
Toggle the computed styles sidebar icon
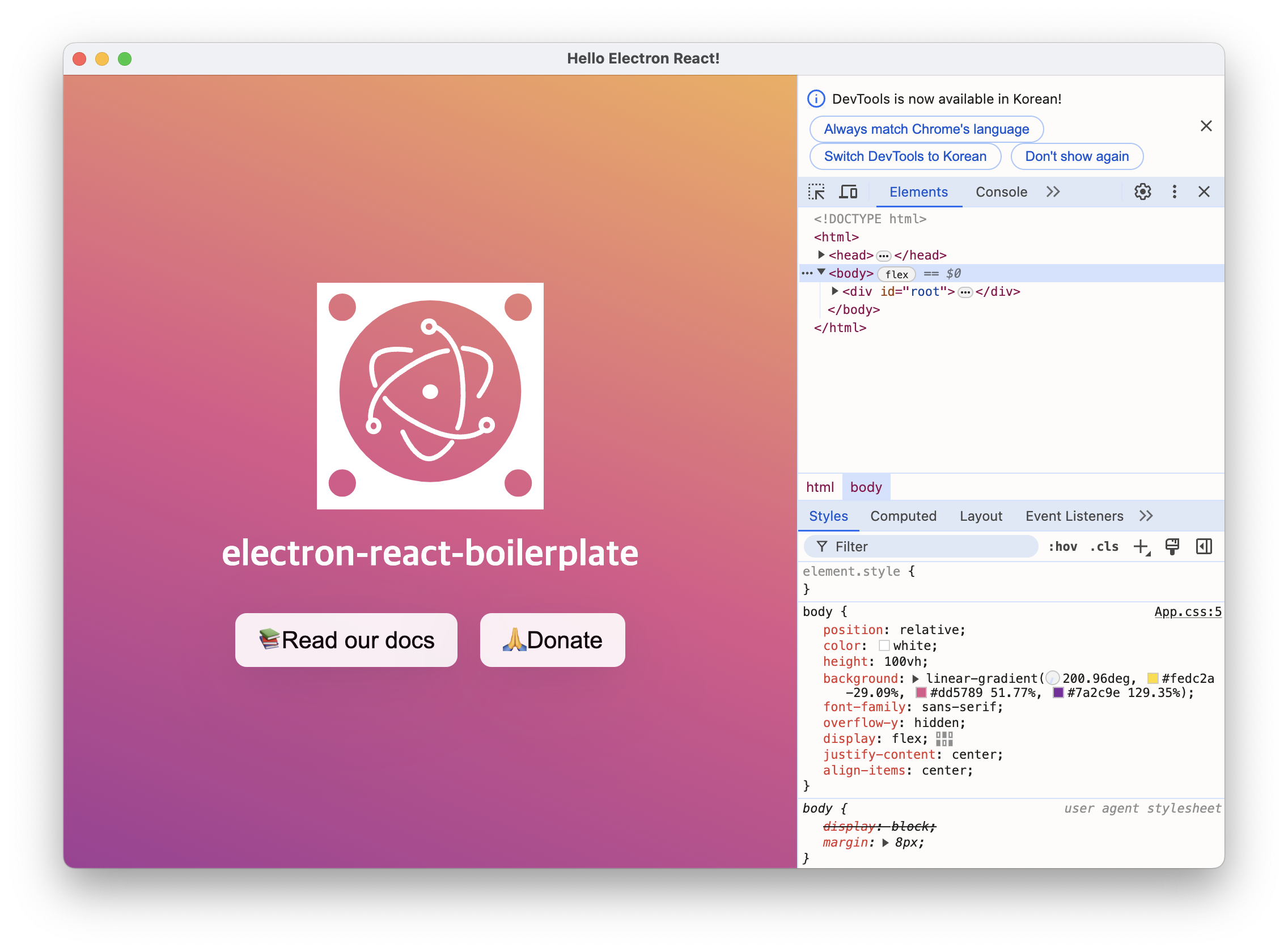[1203, 547]
